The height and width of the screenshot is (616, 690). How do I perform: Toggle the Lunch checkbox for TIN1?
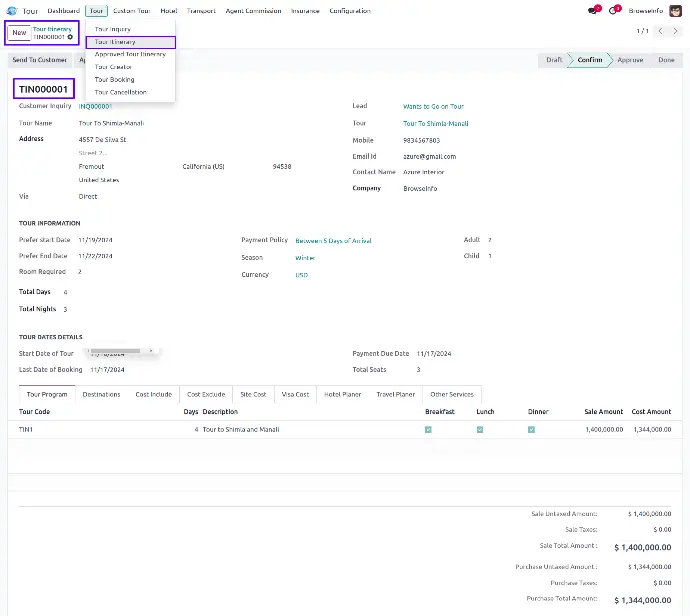click(480, 429)
